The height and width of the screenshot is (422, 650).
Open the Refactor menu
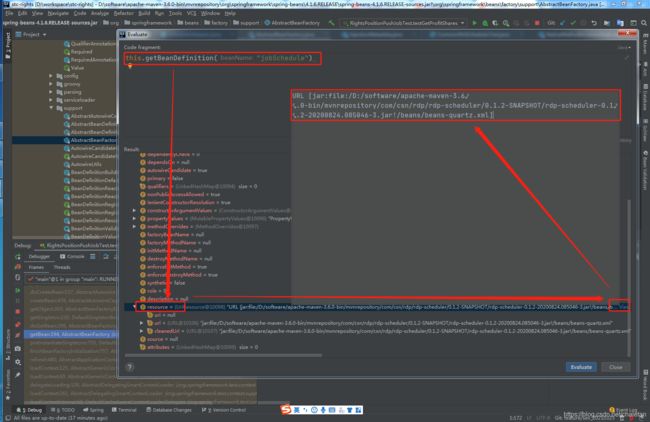(x=124, y=13)
